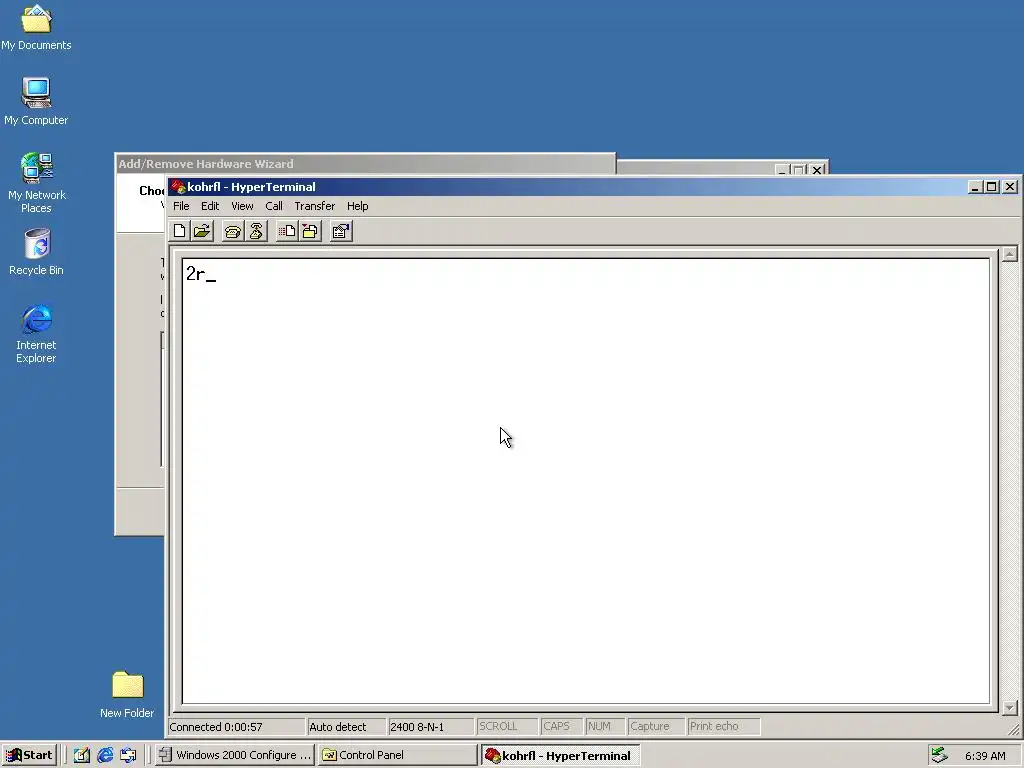Image resolution: width=1024 pixels, height=768 pixels.
Task: Select the My Computer desktop icon
Action: click(x=36, y=101)
